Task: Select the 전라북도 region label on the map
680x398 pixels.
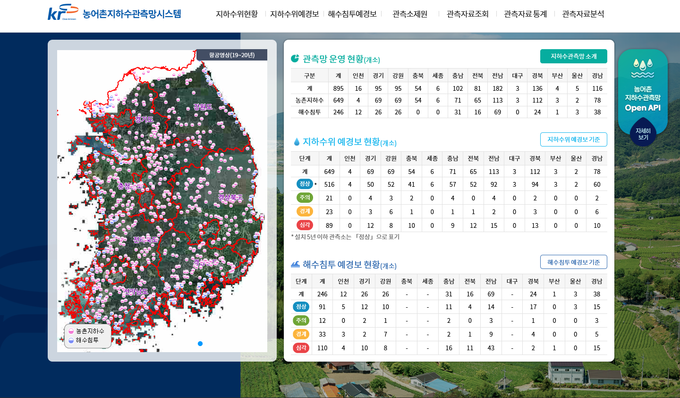Action: pyautogui.click(x=146, y=239)
